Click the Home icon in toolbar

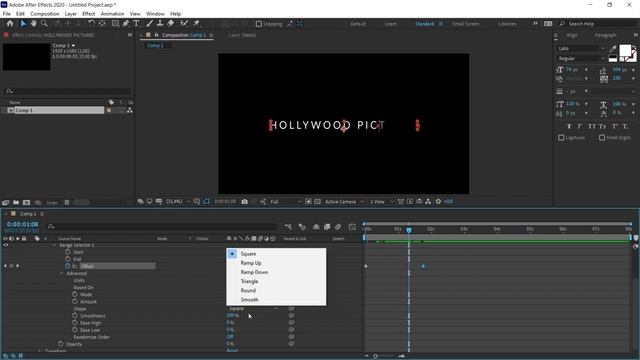point(10,24)
